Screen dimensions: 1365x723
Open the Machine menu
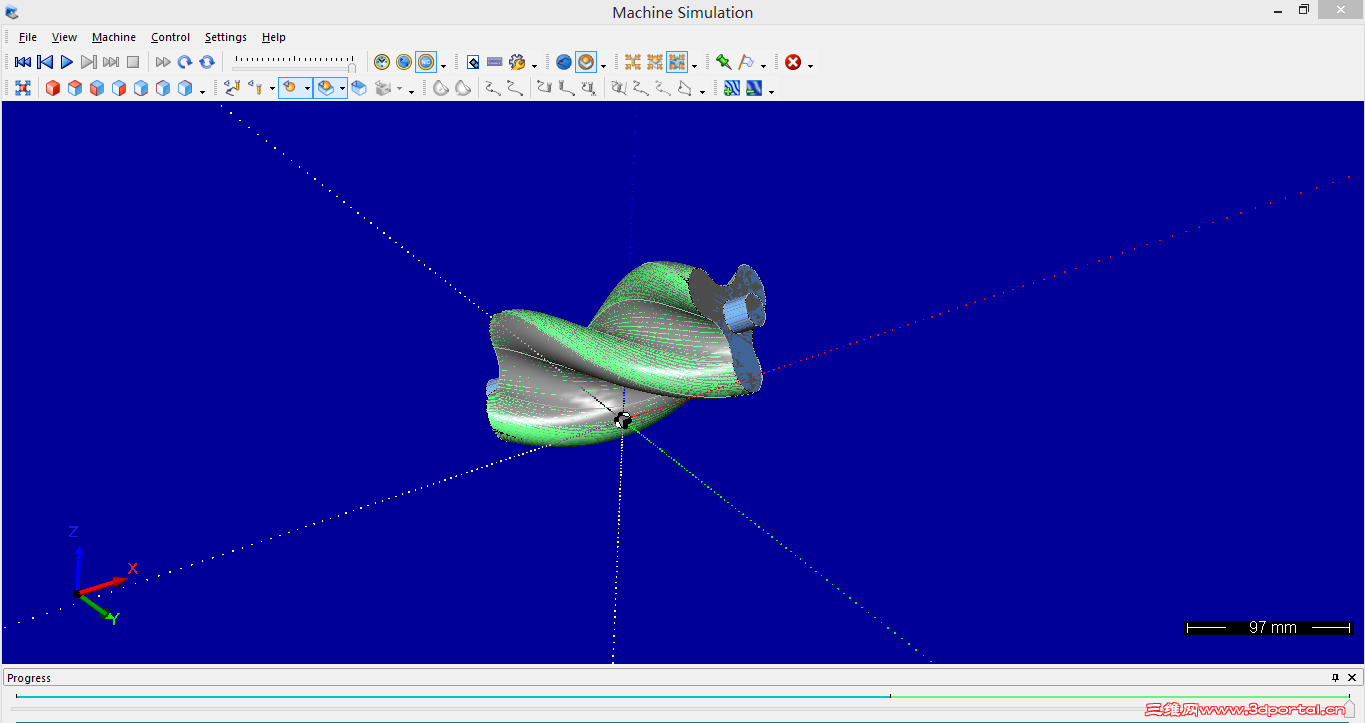[114, 37]
